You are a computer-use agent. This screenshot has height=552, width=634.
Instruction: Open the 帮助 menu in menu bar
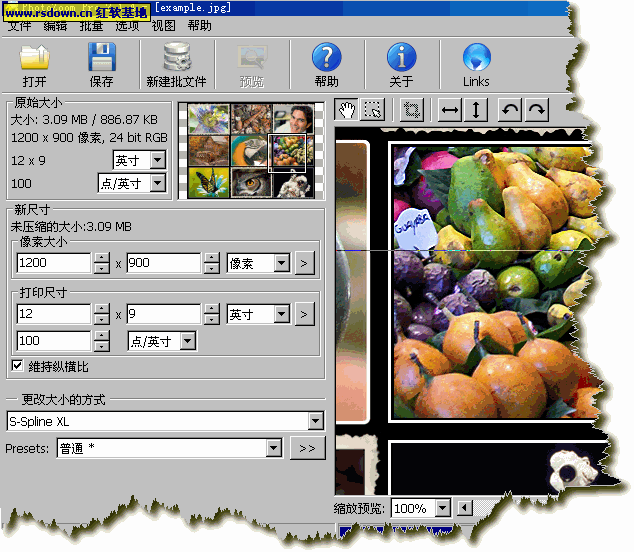199,26
